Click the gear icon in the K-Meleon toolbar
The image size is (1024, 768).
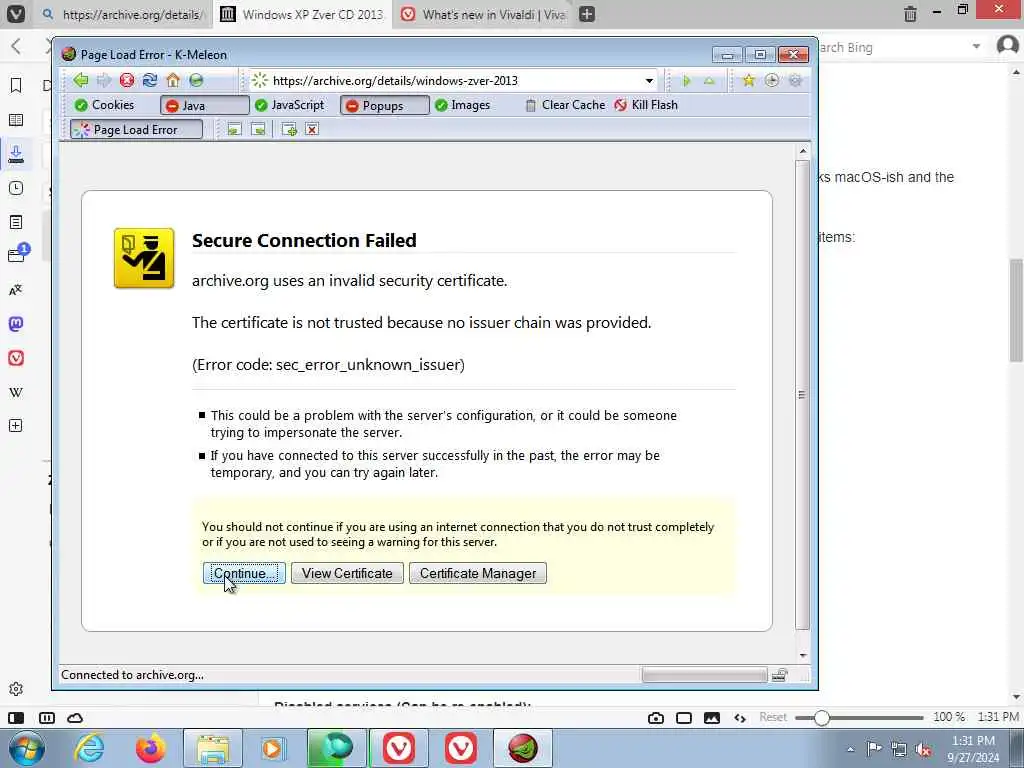(x=795, y=80)
